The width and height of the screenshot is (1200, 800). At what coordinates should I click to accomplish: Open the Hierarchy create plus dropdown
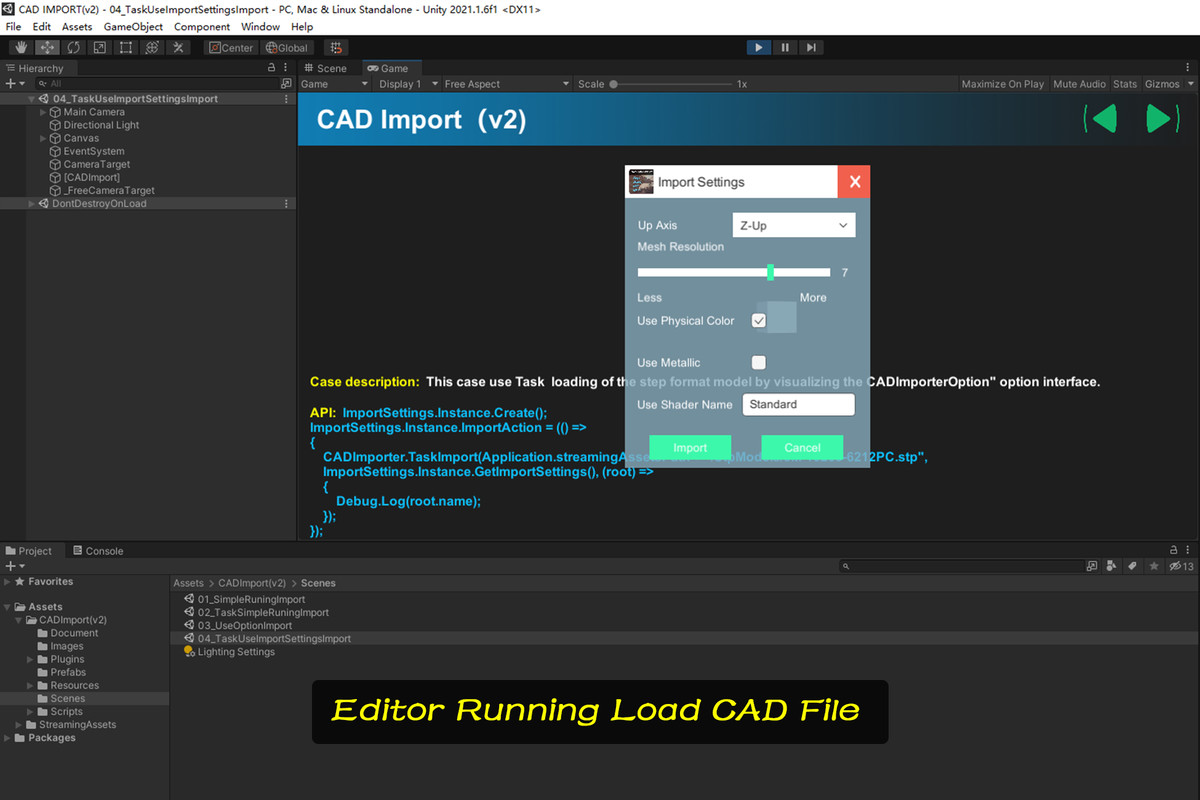click(14, 84)
